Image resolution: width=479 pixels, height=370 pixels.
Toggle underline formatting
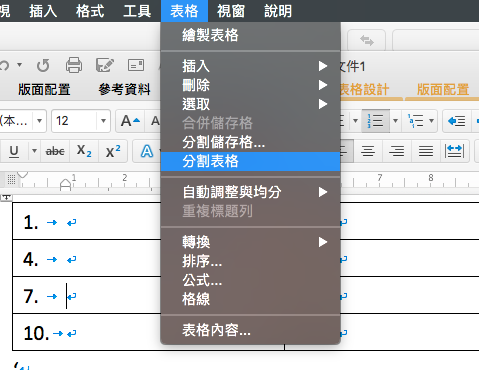pos(14,151)
